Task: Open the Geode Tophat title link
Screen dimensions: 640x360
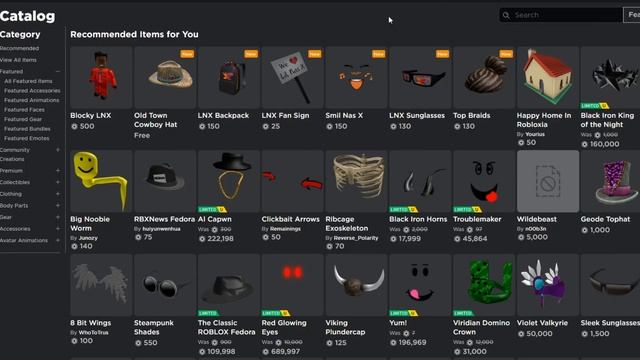Action: (x=605, y=219)
